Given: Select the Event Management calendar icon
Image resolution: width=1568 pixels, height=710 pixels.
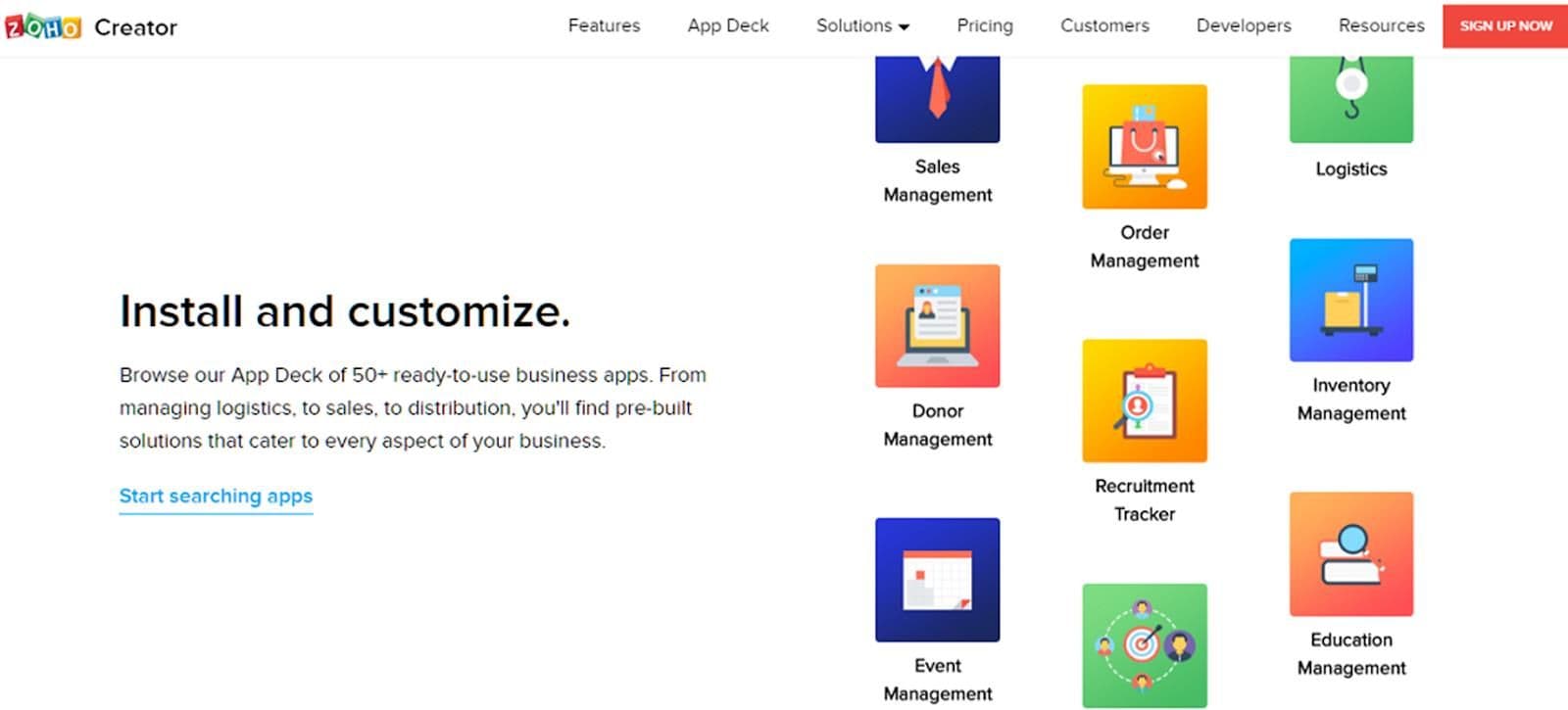Looking at the screenshot, I should point(937,580).
